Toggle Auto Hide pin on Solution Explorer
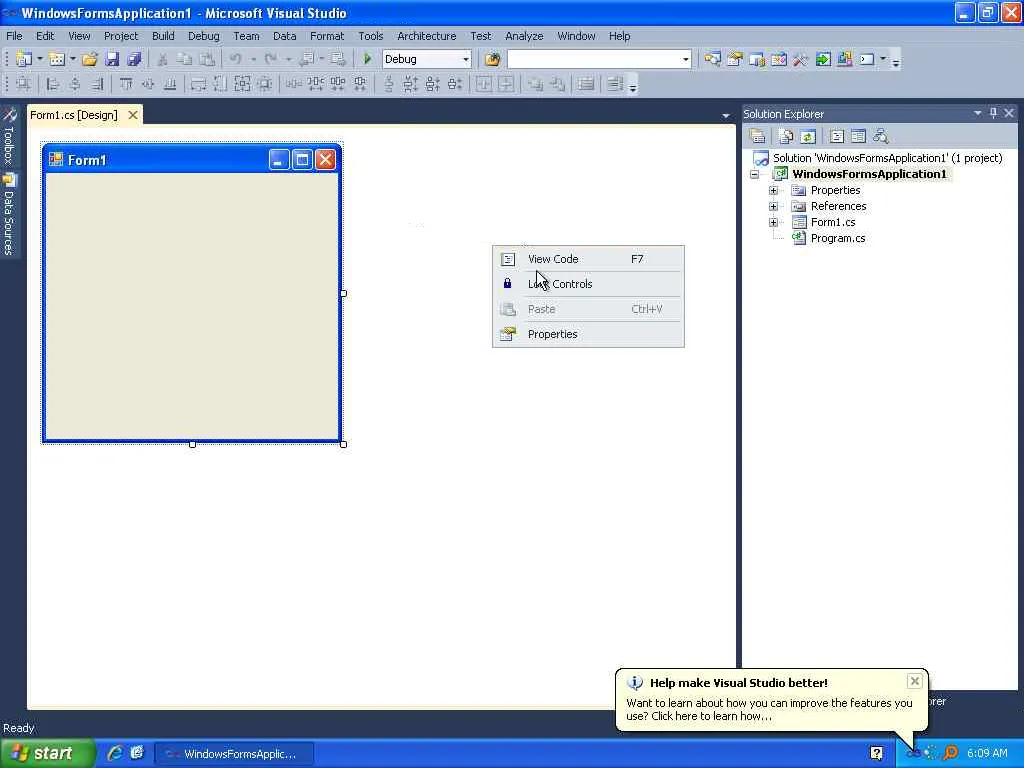The height and width of the screenshot is (768, 1024). point(993,113)
